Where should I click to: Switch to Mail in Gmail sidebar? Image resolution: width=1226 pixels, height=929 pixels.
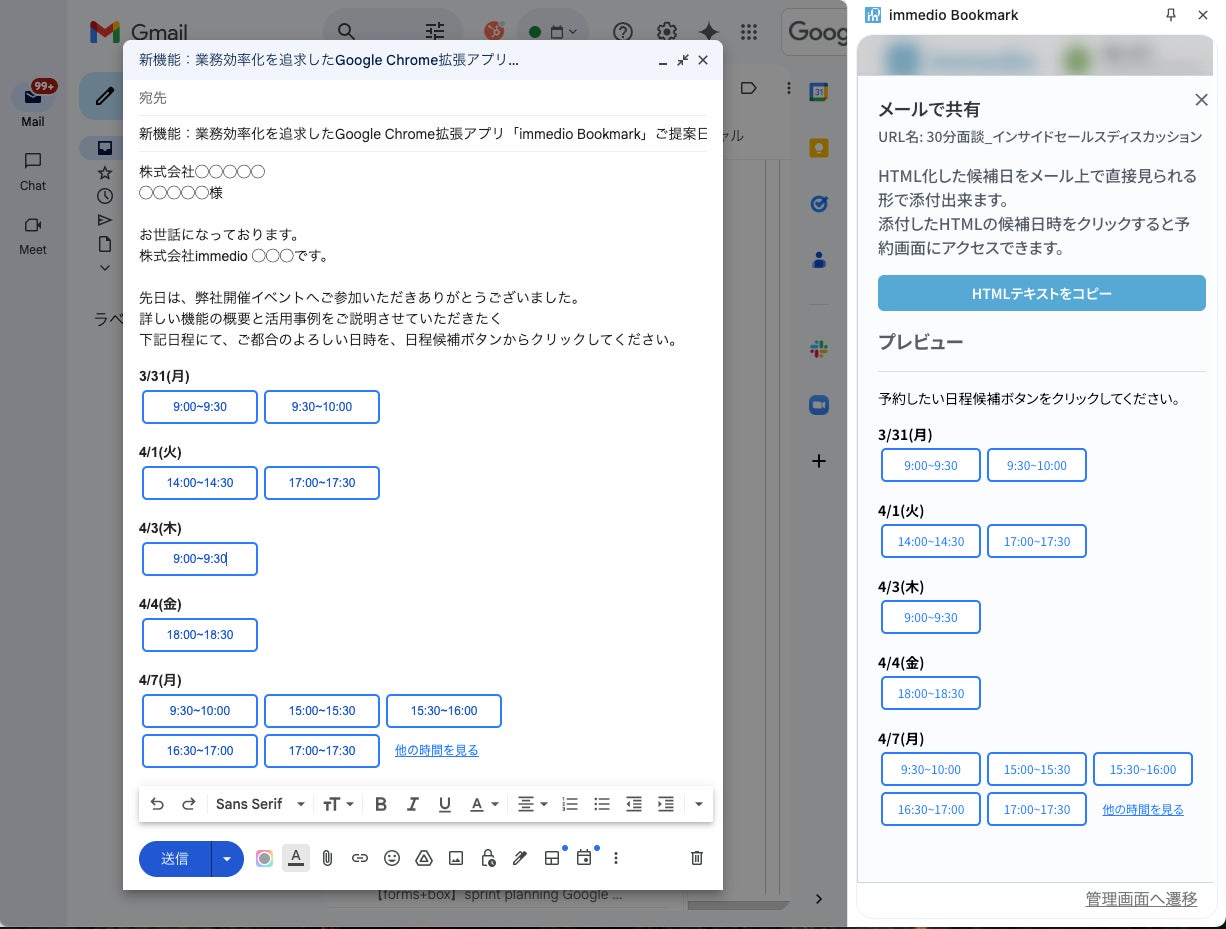[33, 104]
